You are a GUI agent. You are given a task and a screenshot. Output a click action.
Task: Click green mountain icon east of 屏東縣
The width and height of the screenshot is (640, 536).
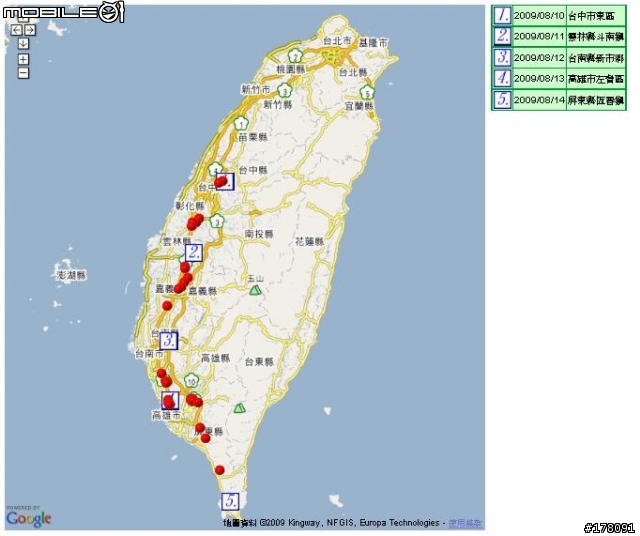click(x=240, y=408)
